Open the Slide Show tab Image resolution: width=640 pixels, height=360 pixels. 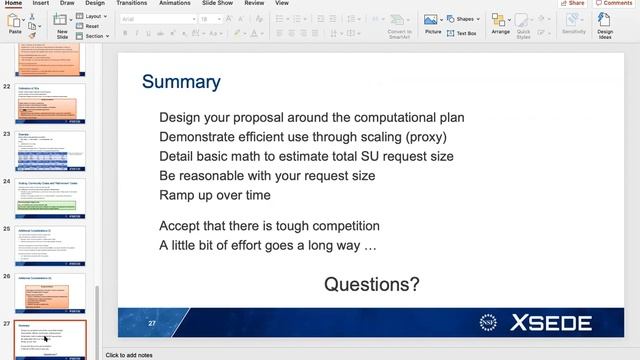click(217, 3)
